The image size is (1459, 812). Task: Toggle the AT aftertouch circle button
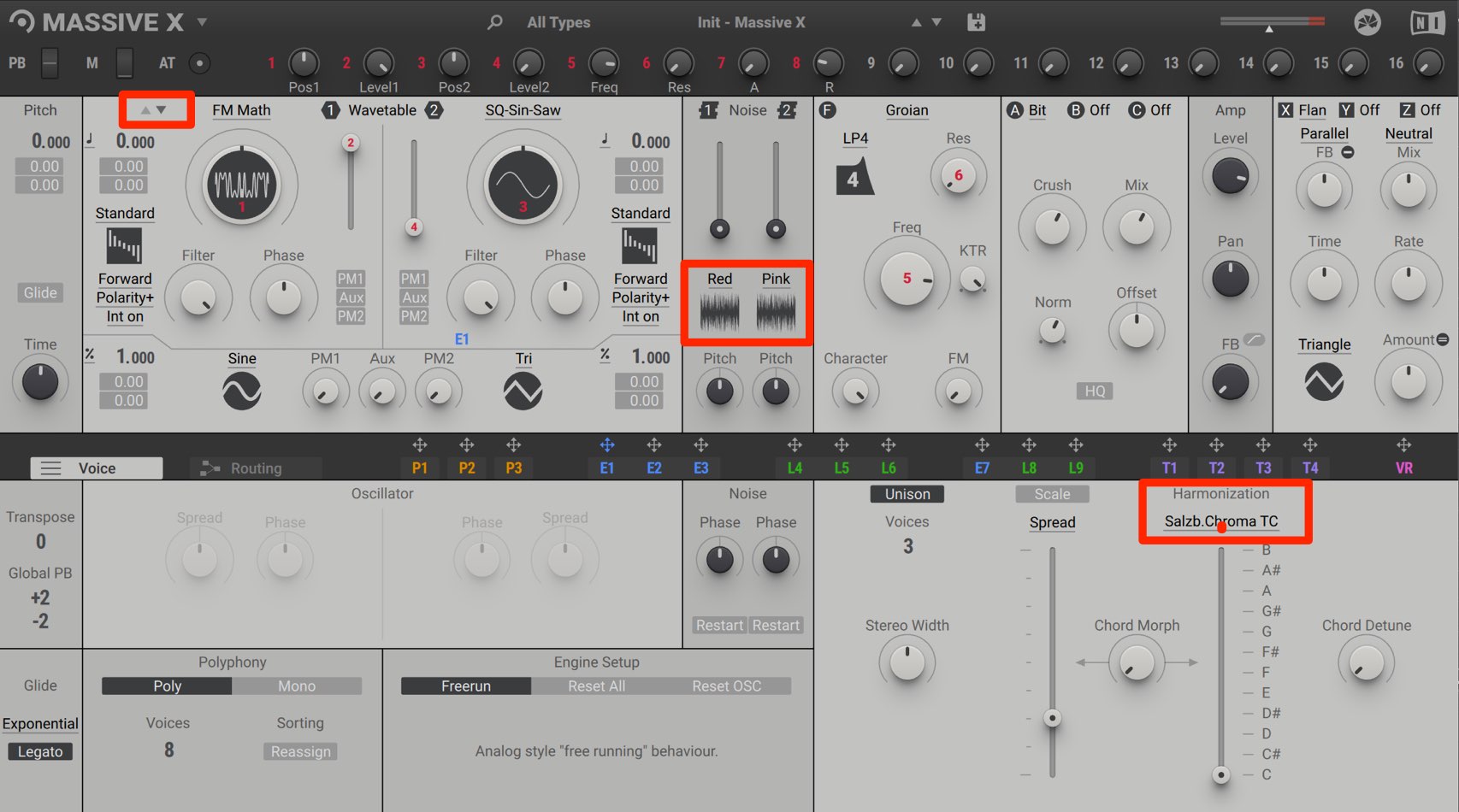199,62
